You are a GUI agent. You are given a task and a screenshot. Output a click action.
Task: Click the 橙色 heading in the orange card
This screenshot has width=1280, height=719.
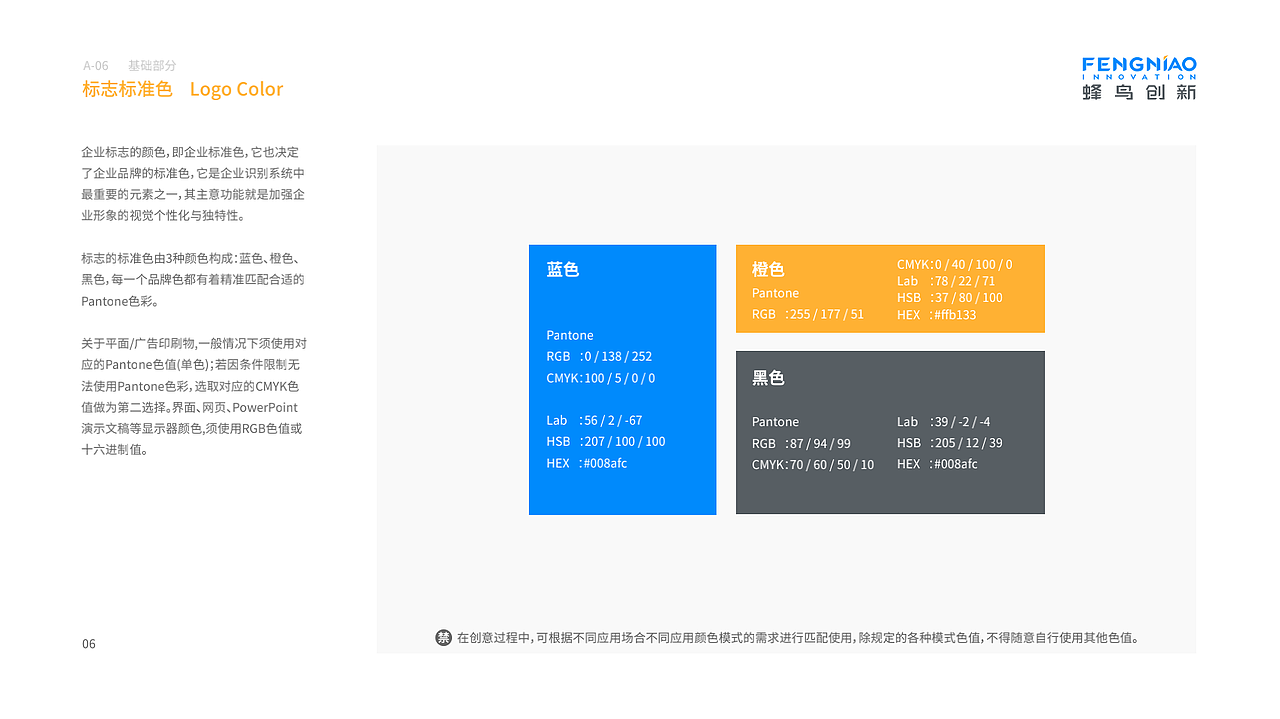click(768, 269)
